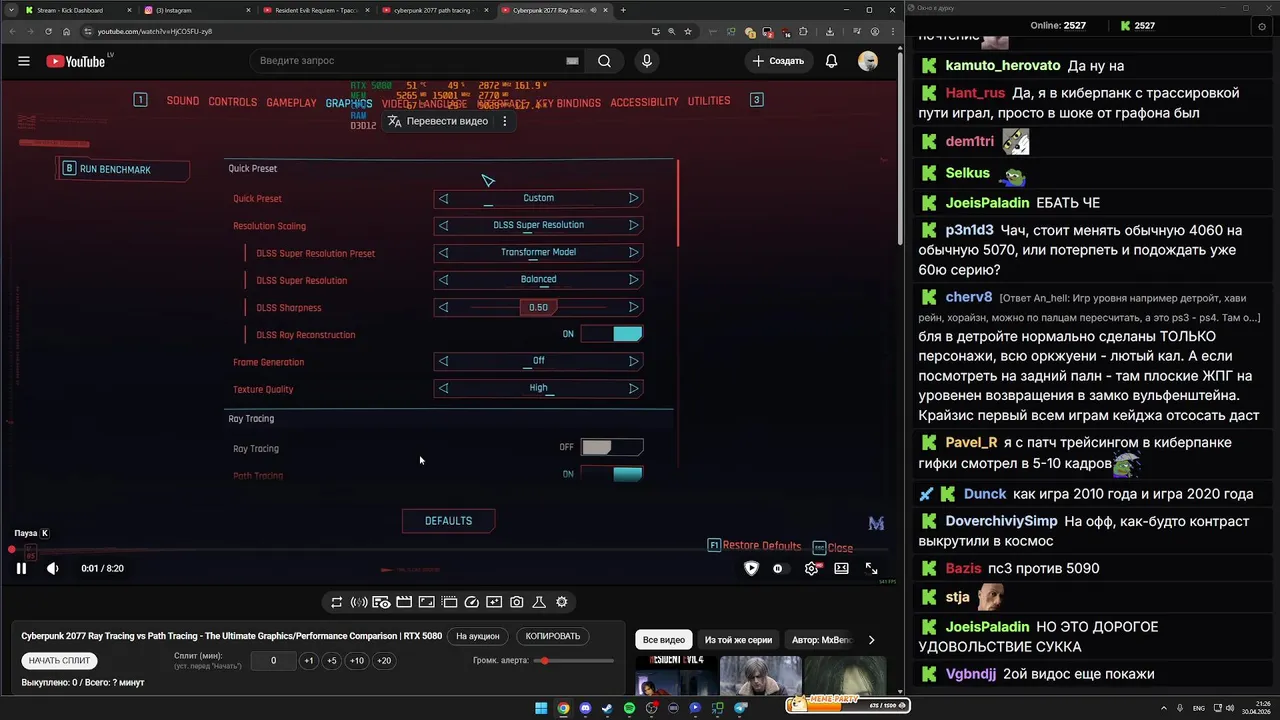Click right arrow of DLSS Super Resolution Preset
The width and height of the screenshot is (1280, 720).
click(x=633, y=252)
